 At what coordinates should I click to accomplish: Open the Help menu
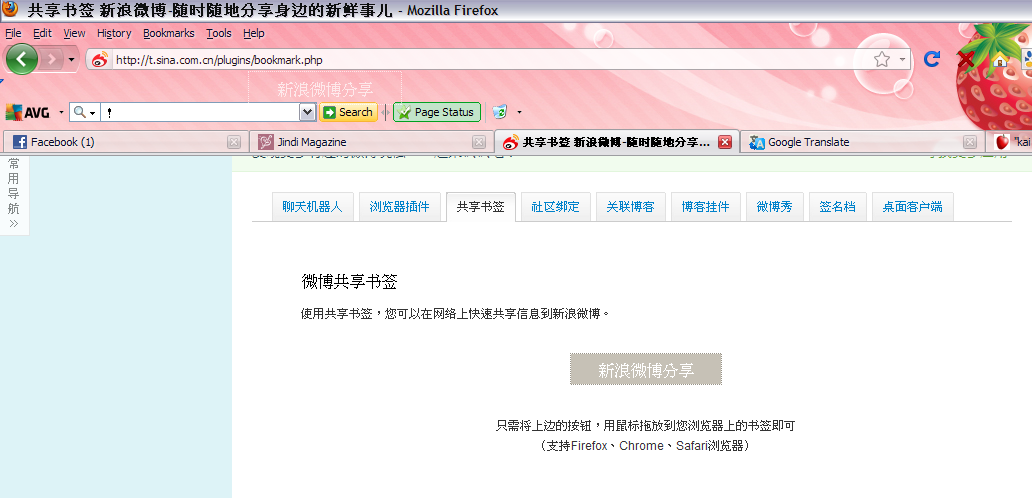point(253,33)
